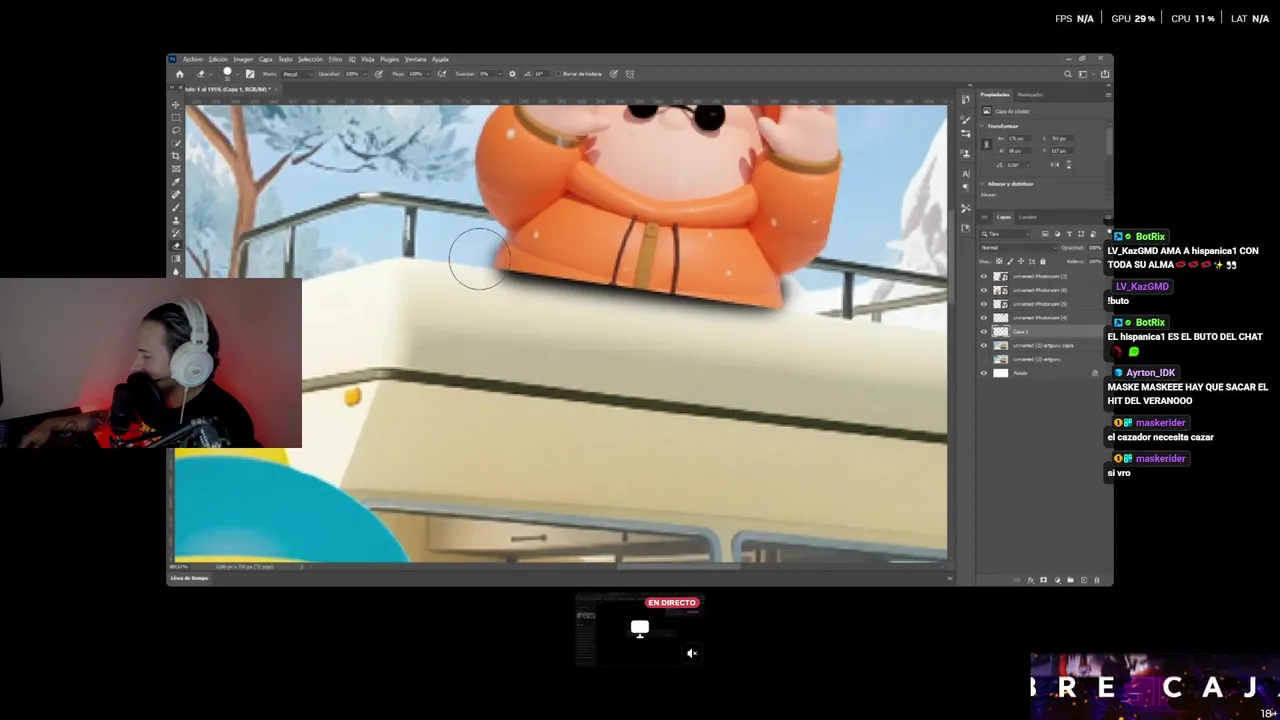This screenshot has width=1280, height=720.
Task: Switch to the Navegador tab
Action: tap(1030, 94)
